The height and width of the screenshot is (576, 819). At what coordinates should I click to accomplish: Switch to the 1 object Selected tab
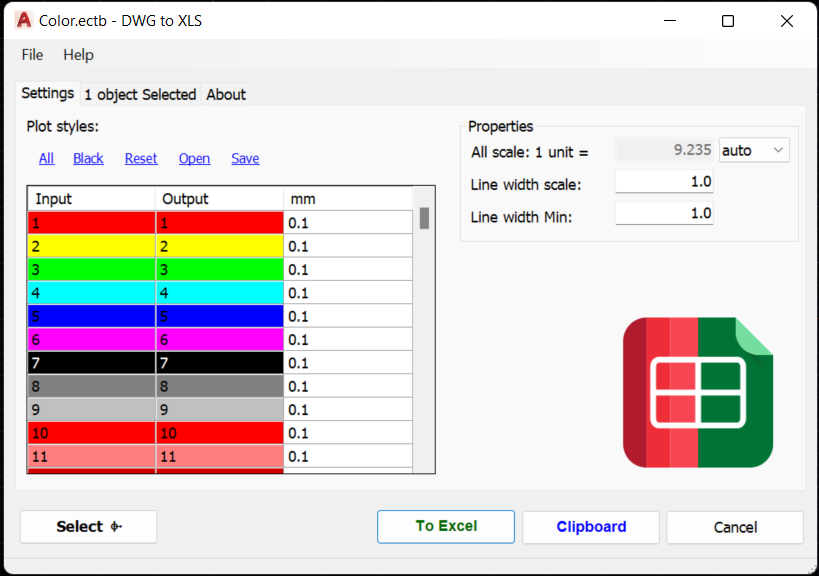click(x=140, y=95)
